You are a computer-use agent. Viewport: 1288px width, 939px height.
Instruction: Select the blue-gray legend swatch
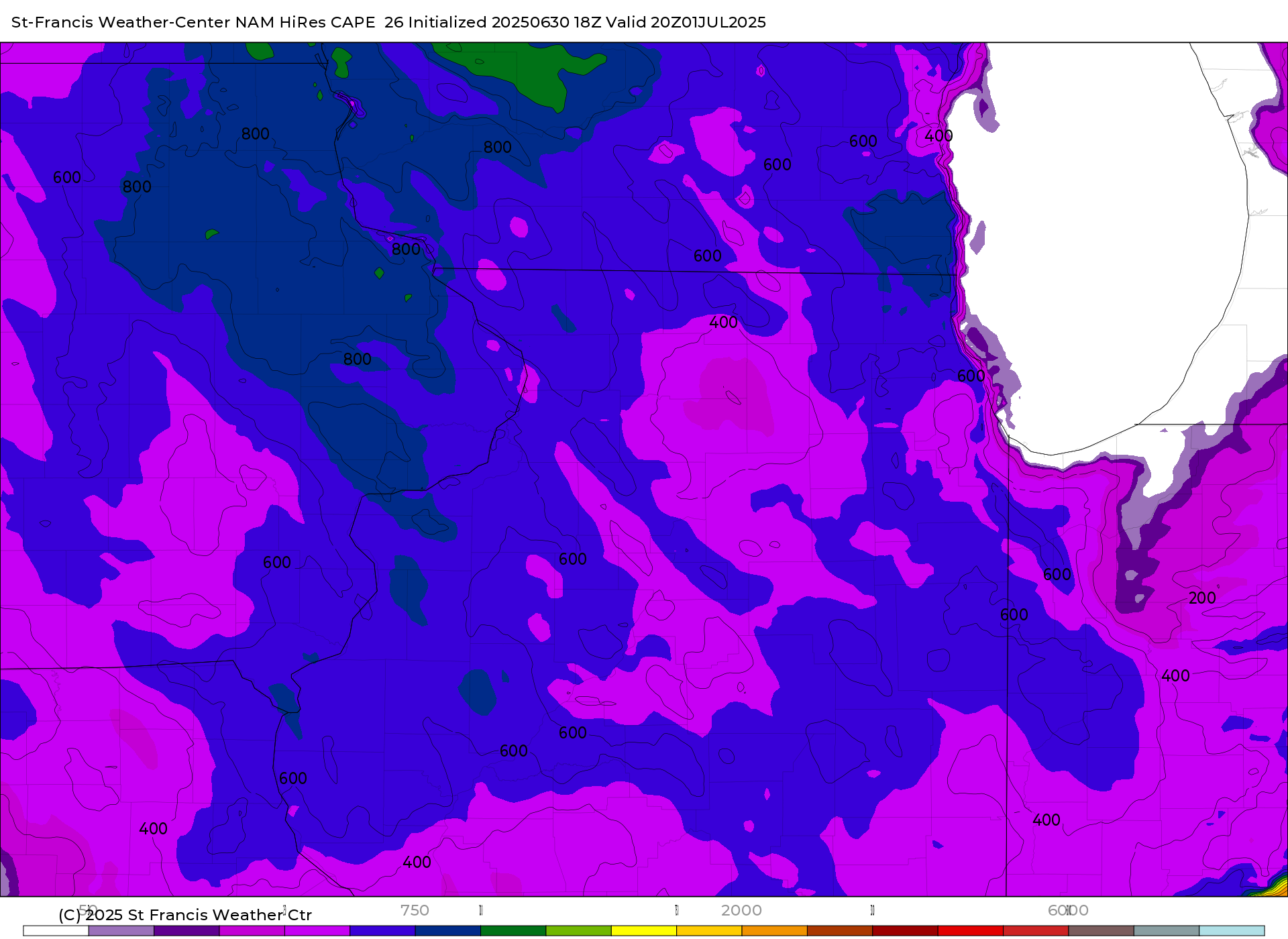tap(1167, 931)
